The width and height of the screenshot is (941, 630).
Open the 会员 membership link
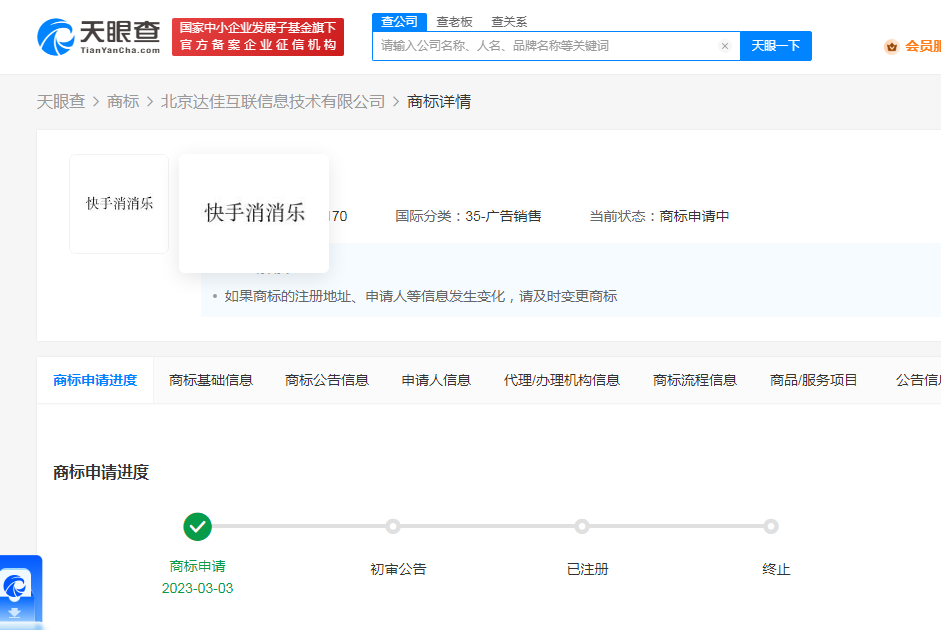922,46
